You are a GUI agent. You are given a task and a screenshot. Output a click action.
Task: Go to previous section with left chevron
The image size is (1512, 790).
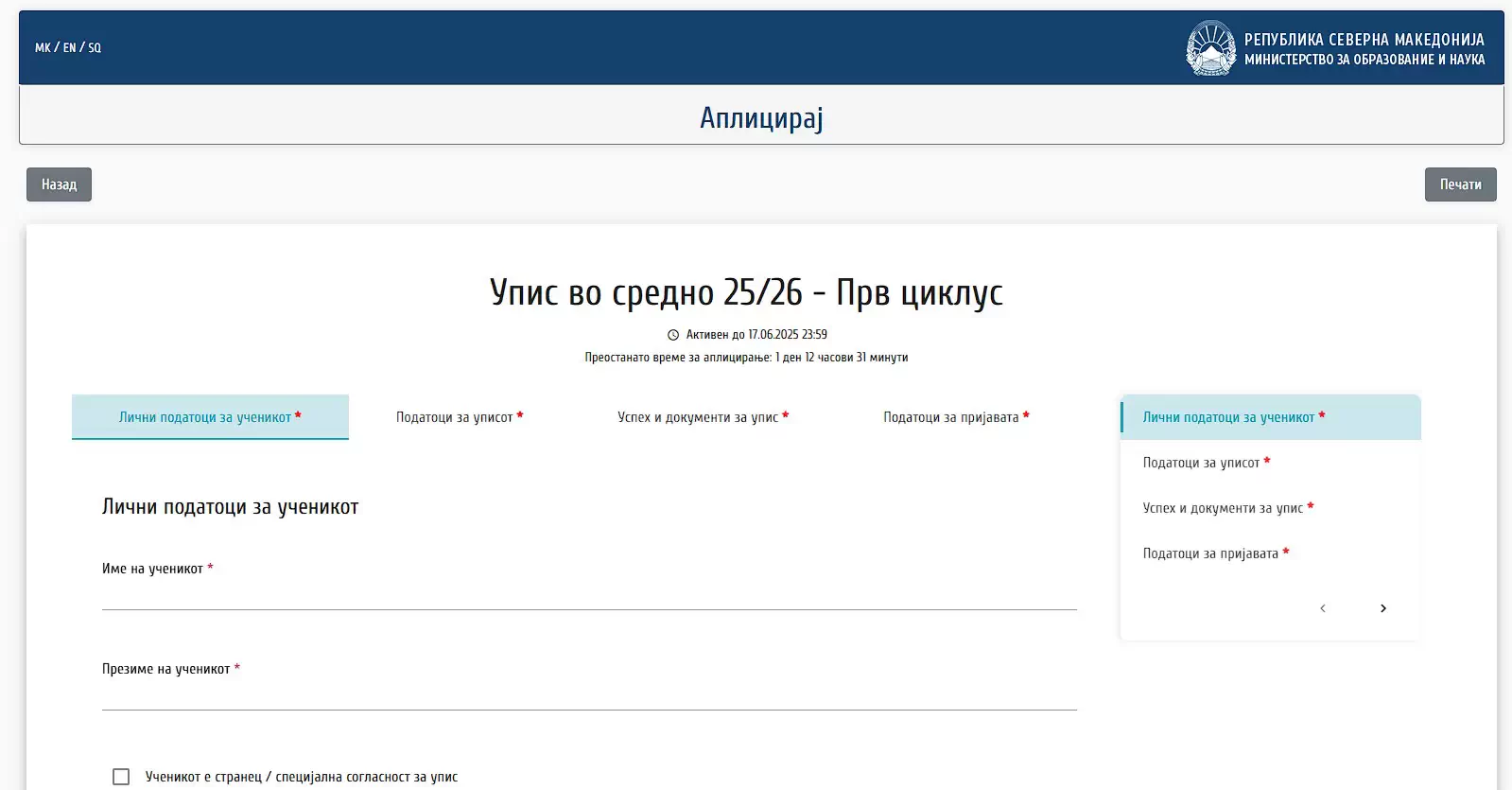(1323, 608)
